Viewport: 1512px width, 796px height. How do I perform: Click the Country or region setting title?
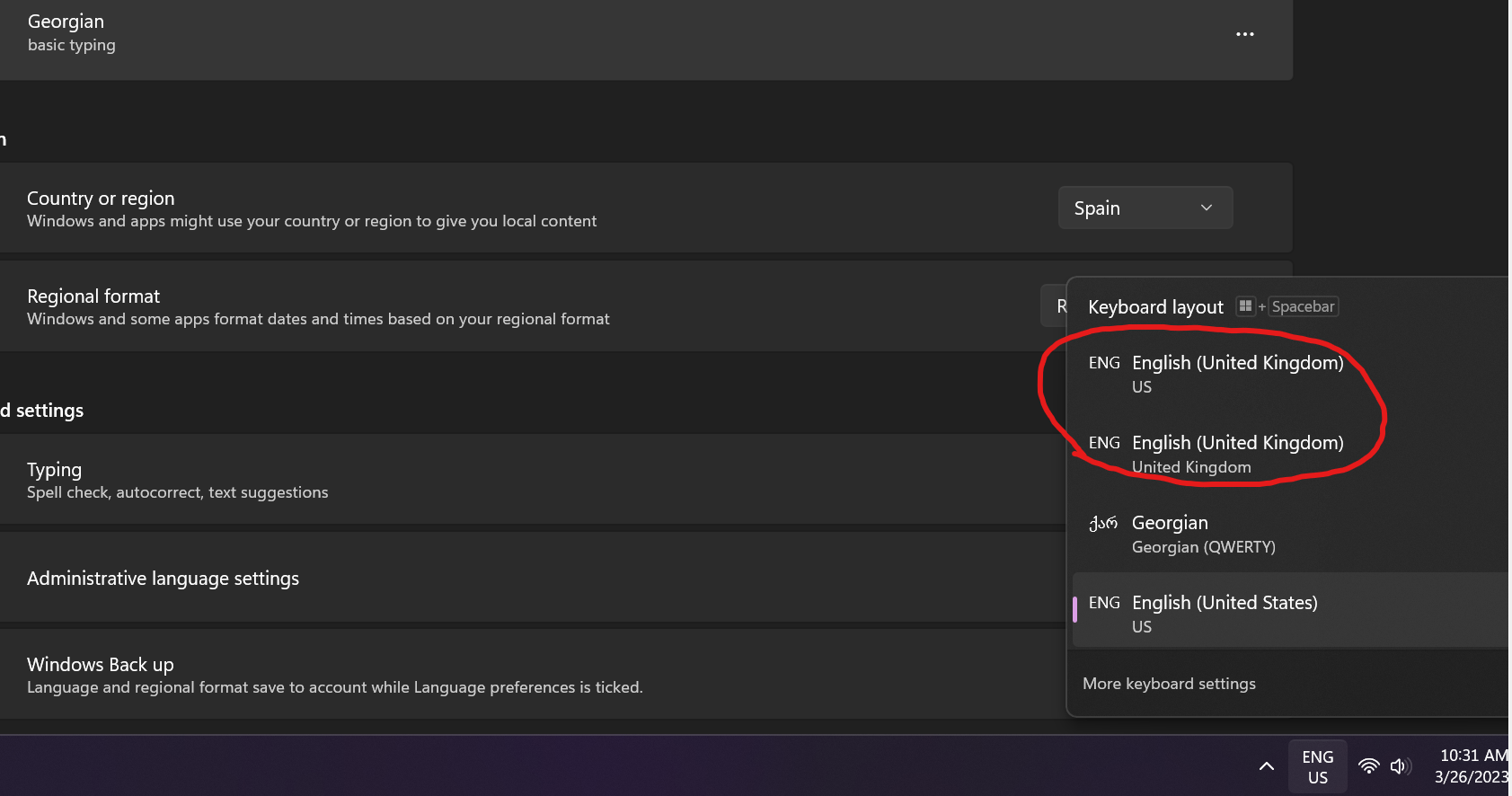tap(101, 199)
